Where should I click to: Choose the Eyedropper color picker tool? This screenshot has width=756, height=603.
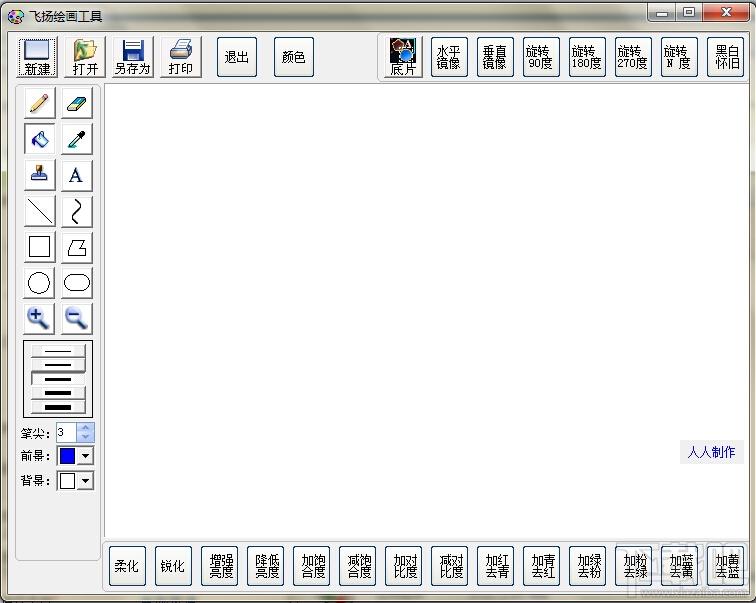click(x=76, y=139)
